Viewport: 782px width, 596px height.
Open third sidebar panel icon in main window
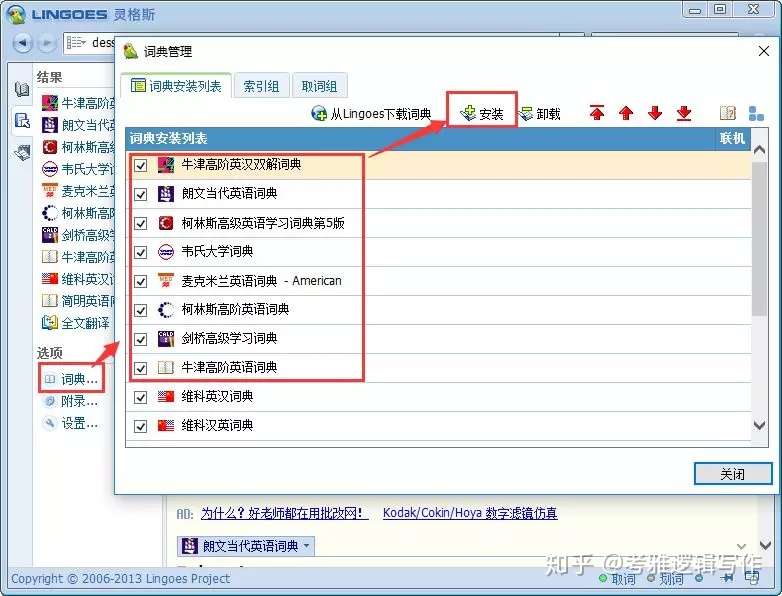[x=22, y=152]
